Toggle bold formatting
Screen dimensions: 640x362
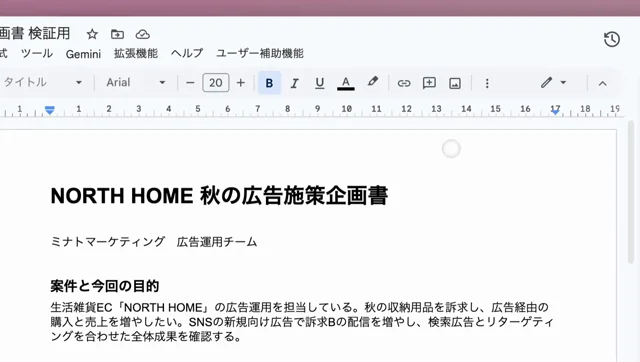tap(269, 83)
